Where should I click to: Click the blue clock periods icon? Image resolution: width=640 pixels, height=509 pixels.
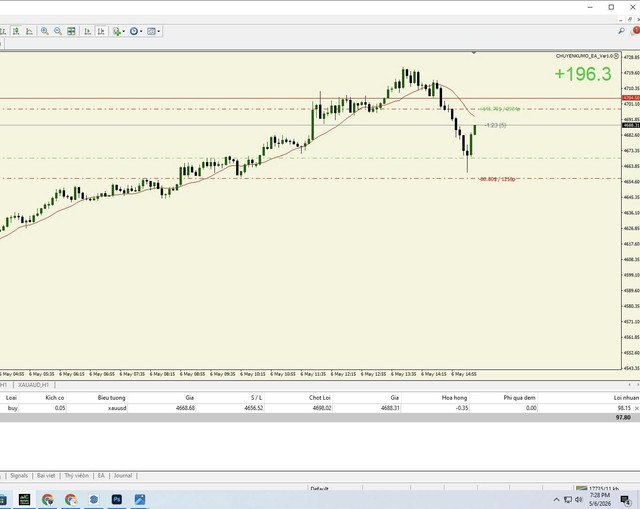(x=134, y=31)
